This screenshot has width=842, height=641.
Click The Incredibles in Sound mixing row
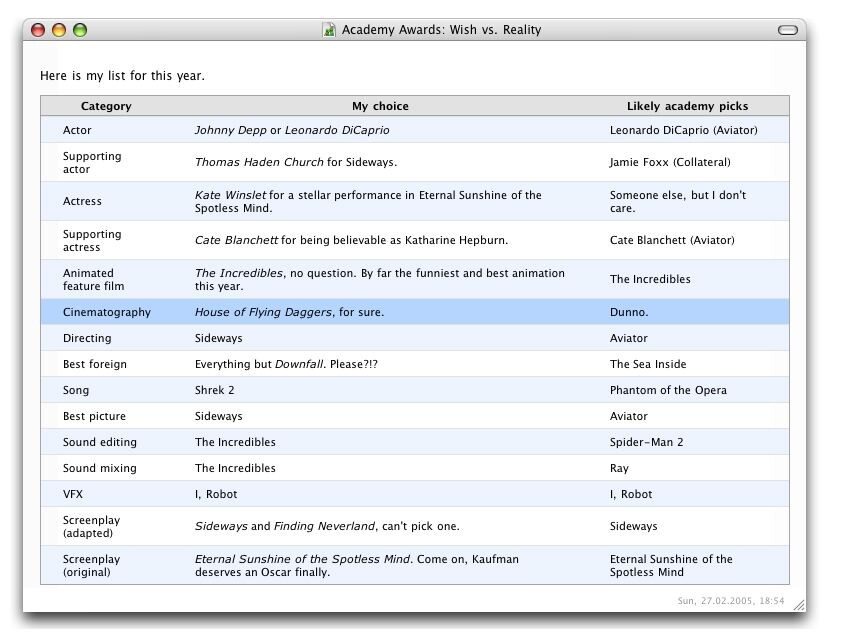point(235,468)
